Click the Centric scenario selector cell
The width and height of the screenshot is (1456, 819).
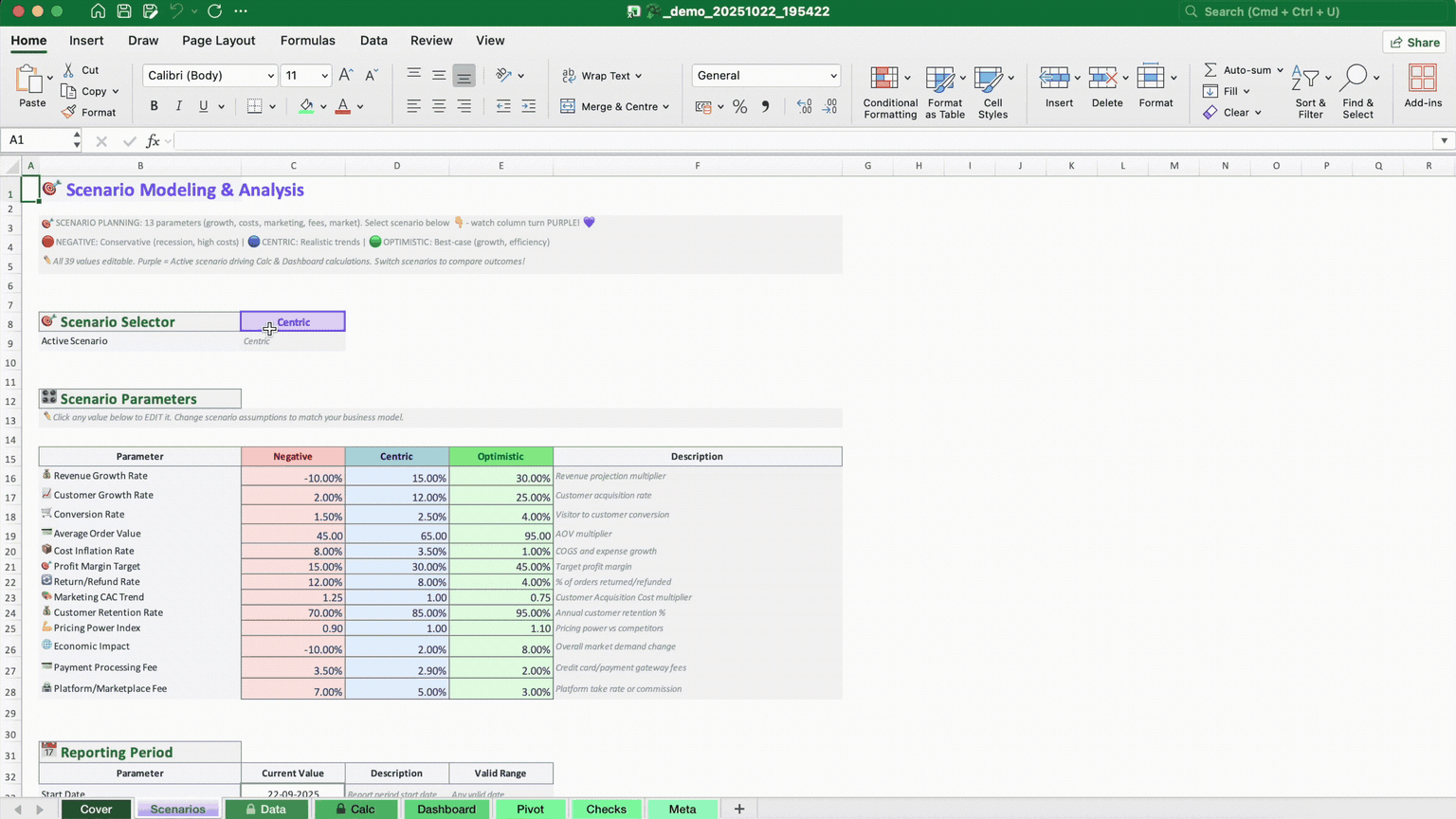tap(293, 322)
